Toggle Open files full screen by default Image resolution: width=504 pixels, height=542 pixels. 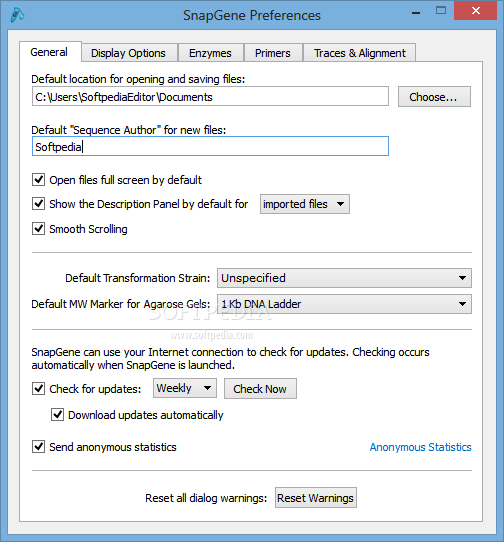38,180
